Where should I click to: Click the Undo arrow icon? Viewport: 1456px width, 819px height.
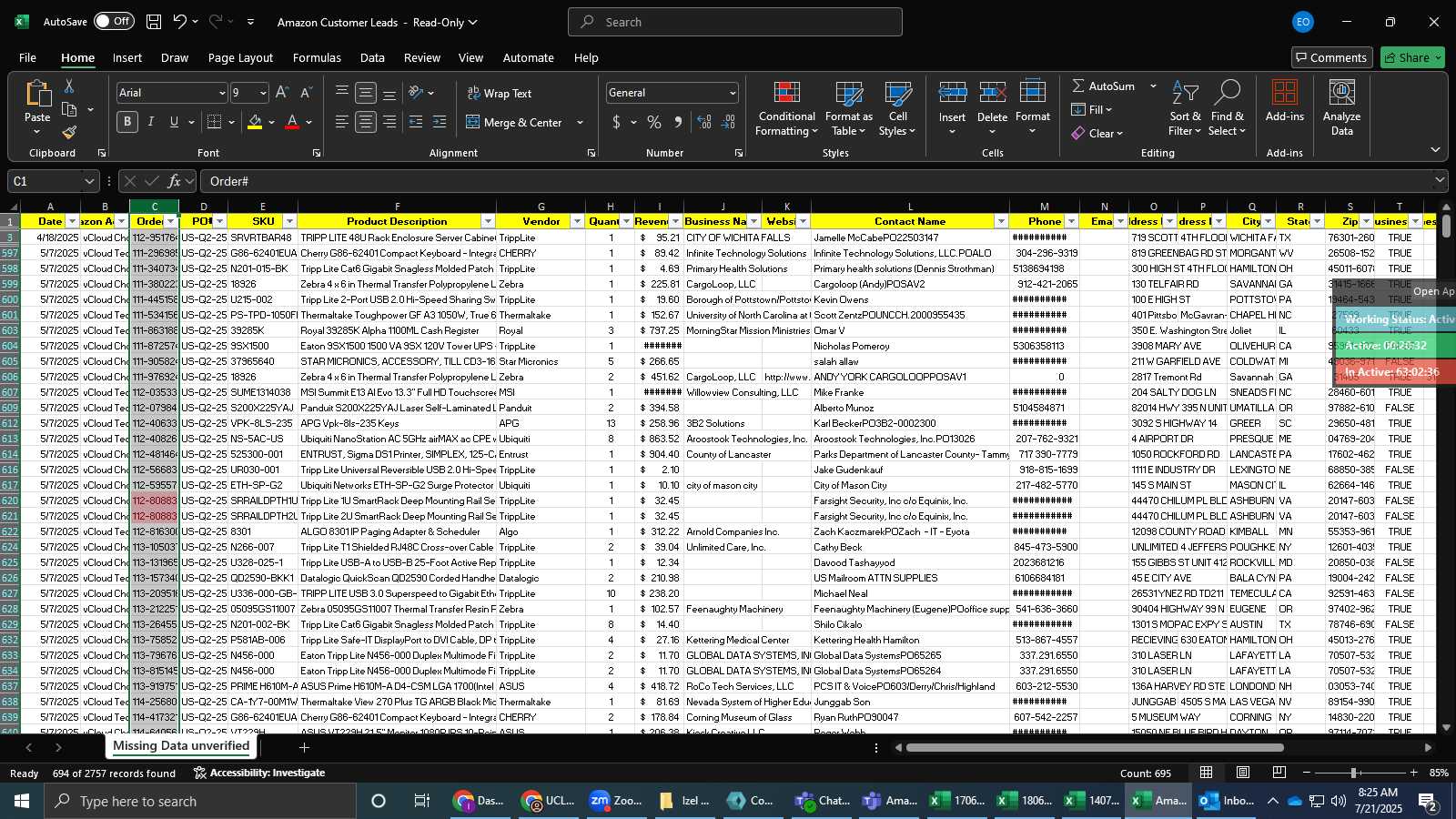point(180,22)
